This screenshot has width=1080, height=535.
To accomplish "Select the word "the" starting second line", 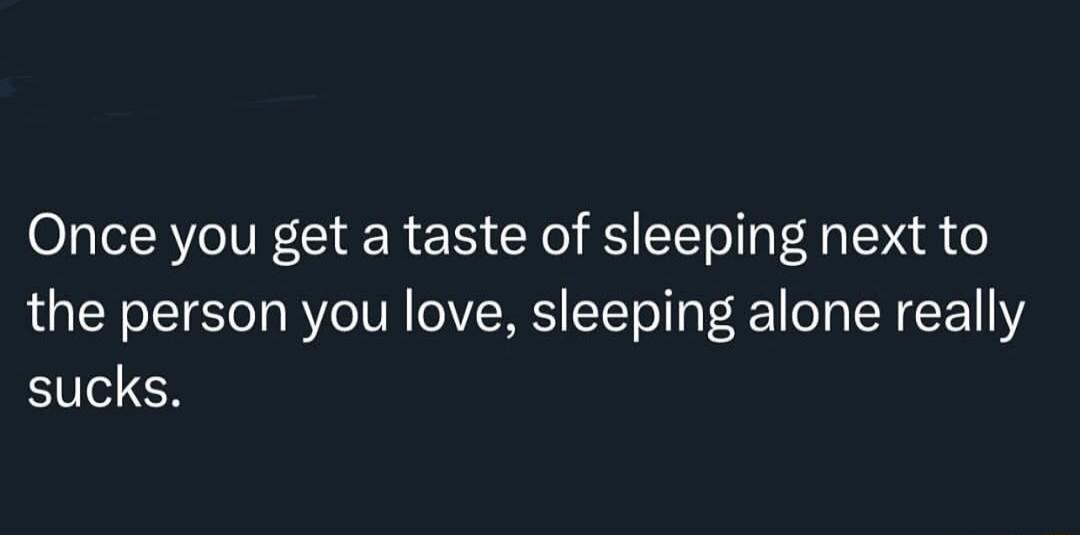I will point(68,313).
